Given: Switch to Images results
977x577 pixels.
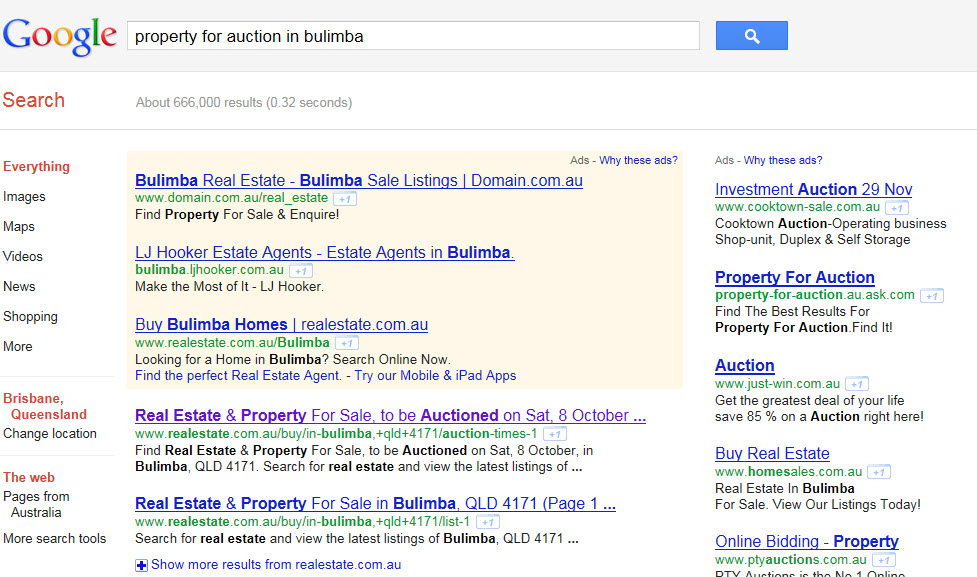Looking at the screenshot, I should (x=24, y=197).
